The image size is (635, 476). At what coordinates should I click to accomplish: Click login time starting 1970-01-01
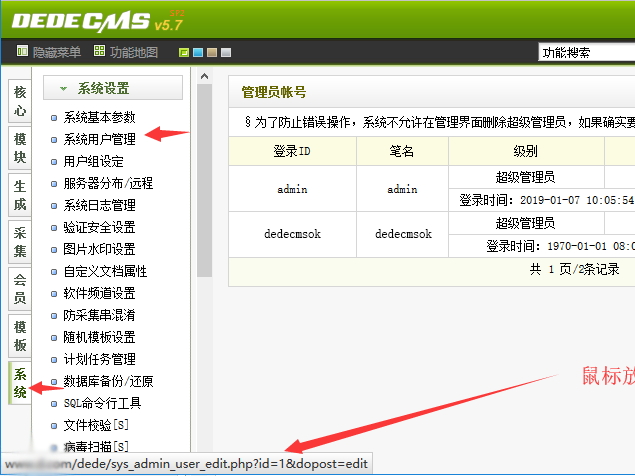coord(591,246)
